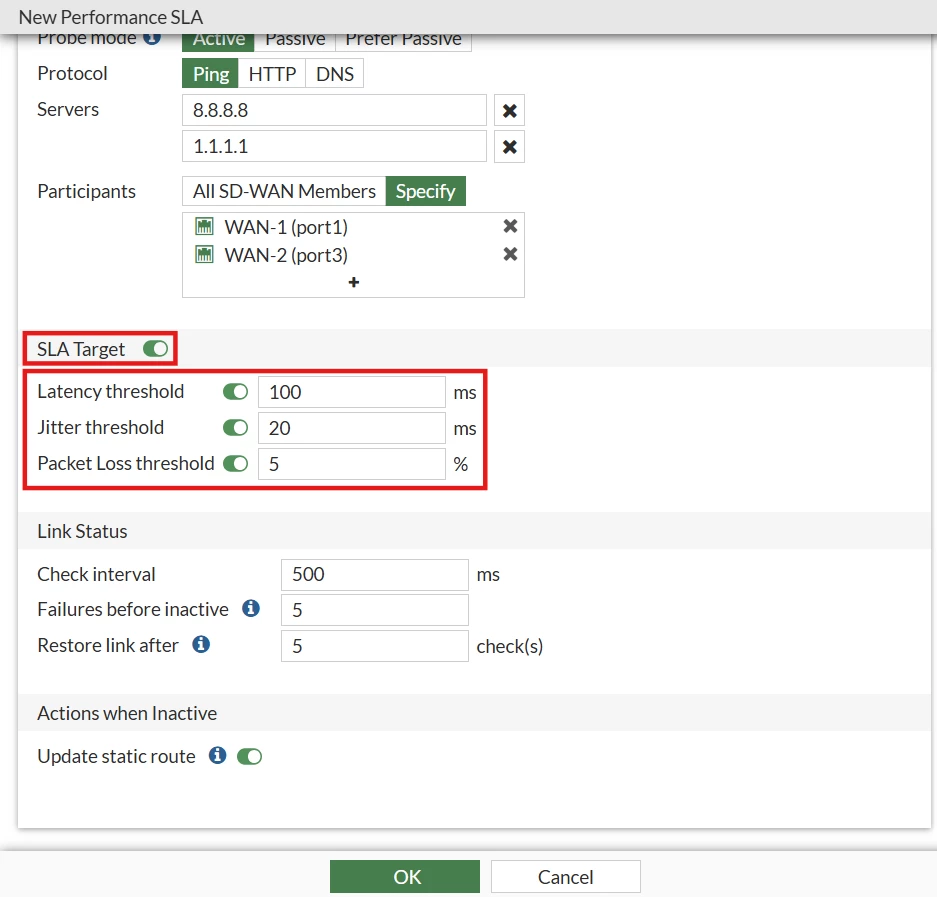Show info for Restore link after
Viewport: 937px width, 897px height.
201,644
